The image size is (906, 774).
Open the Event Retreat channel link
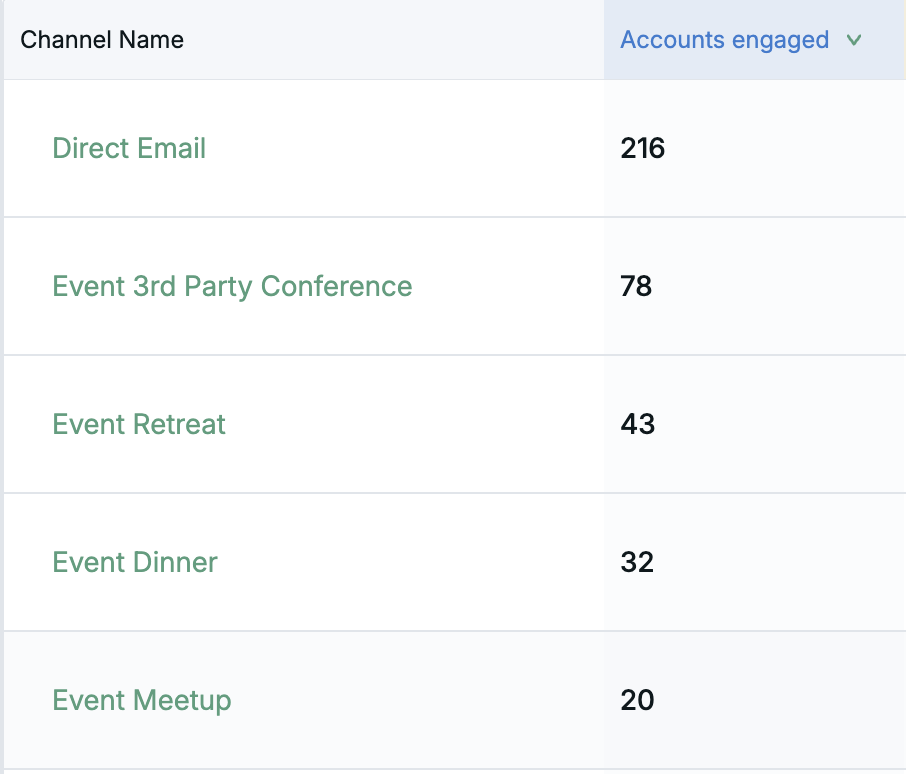[x=139, y=424]
